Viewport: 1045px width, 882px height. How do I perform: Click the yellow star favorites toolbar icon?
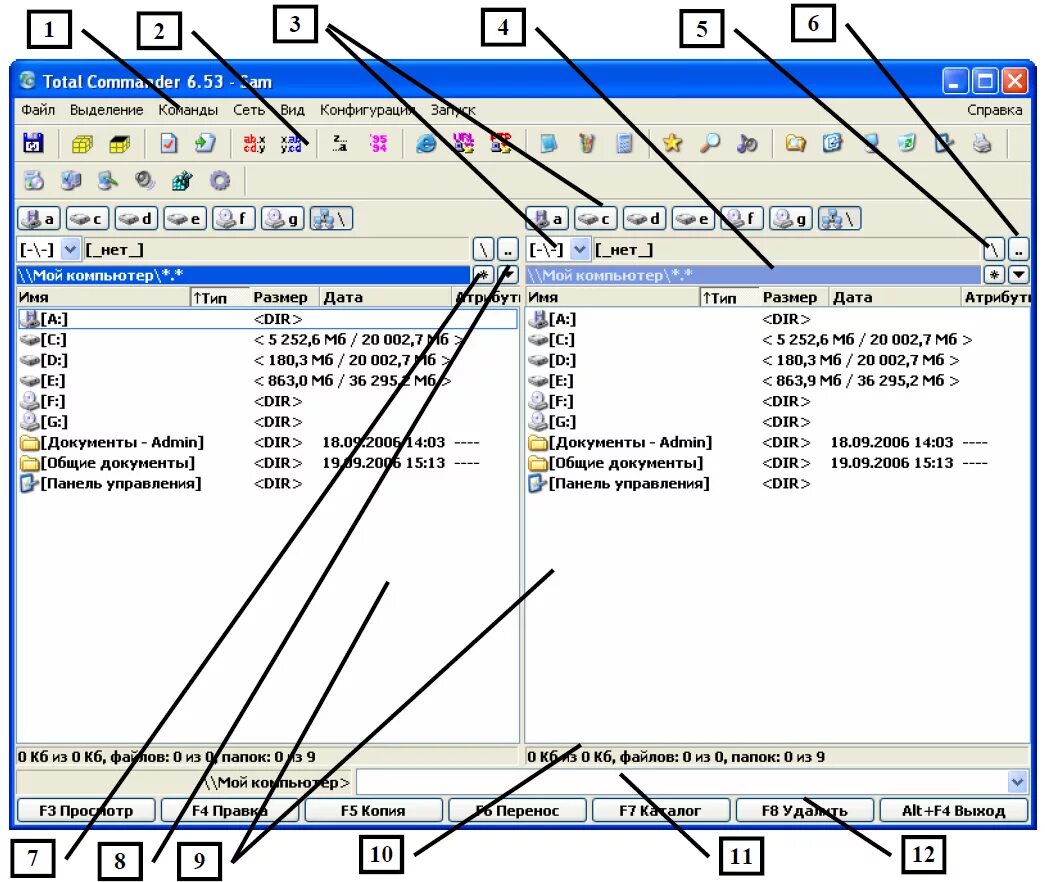[672, 143]
